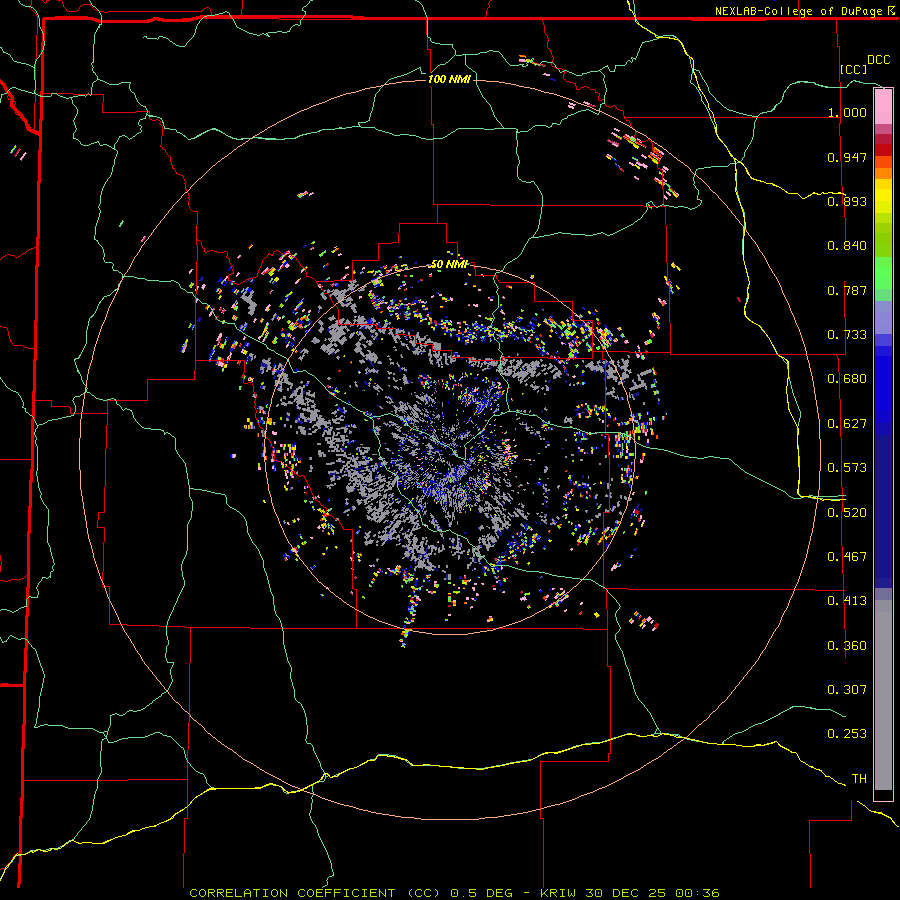Pick the bright green color bar segment
Viewport: 900px width, 900px height.
tap(883, 273)
